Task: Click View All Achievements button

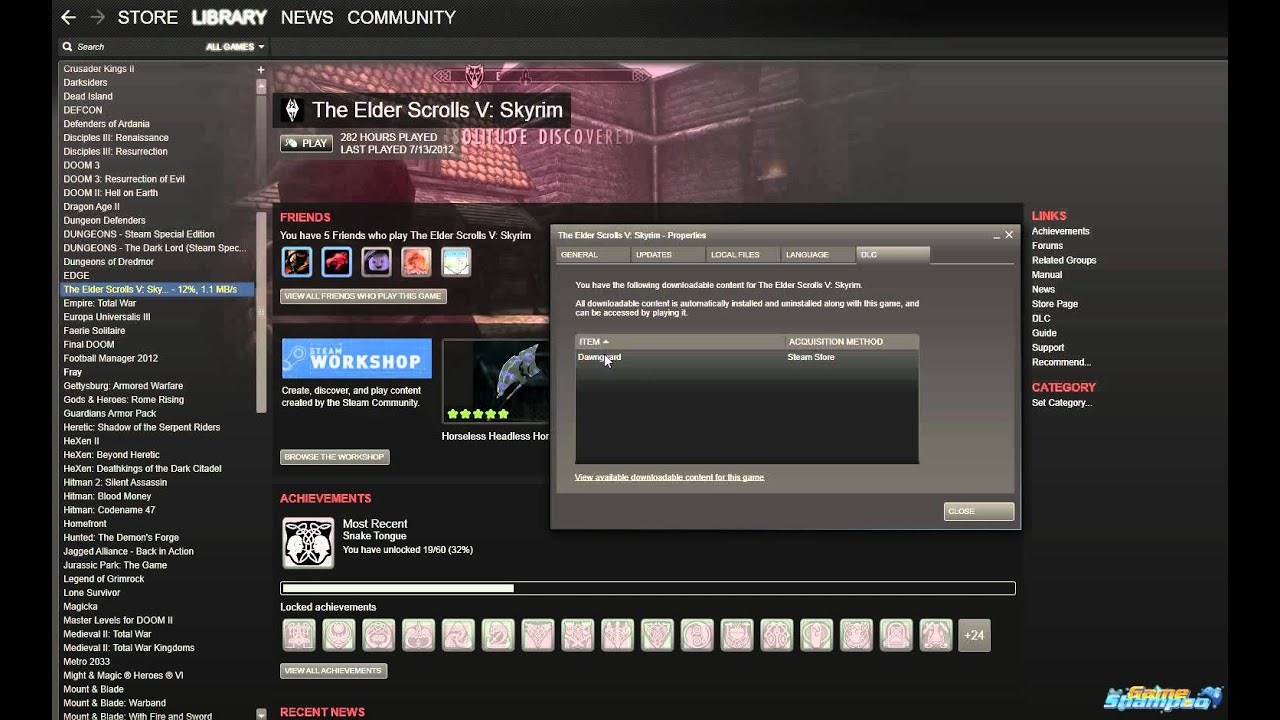Action: pos(333,671)
